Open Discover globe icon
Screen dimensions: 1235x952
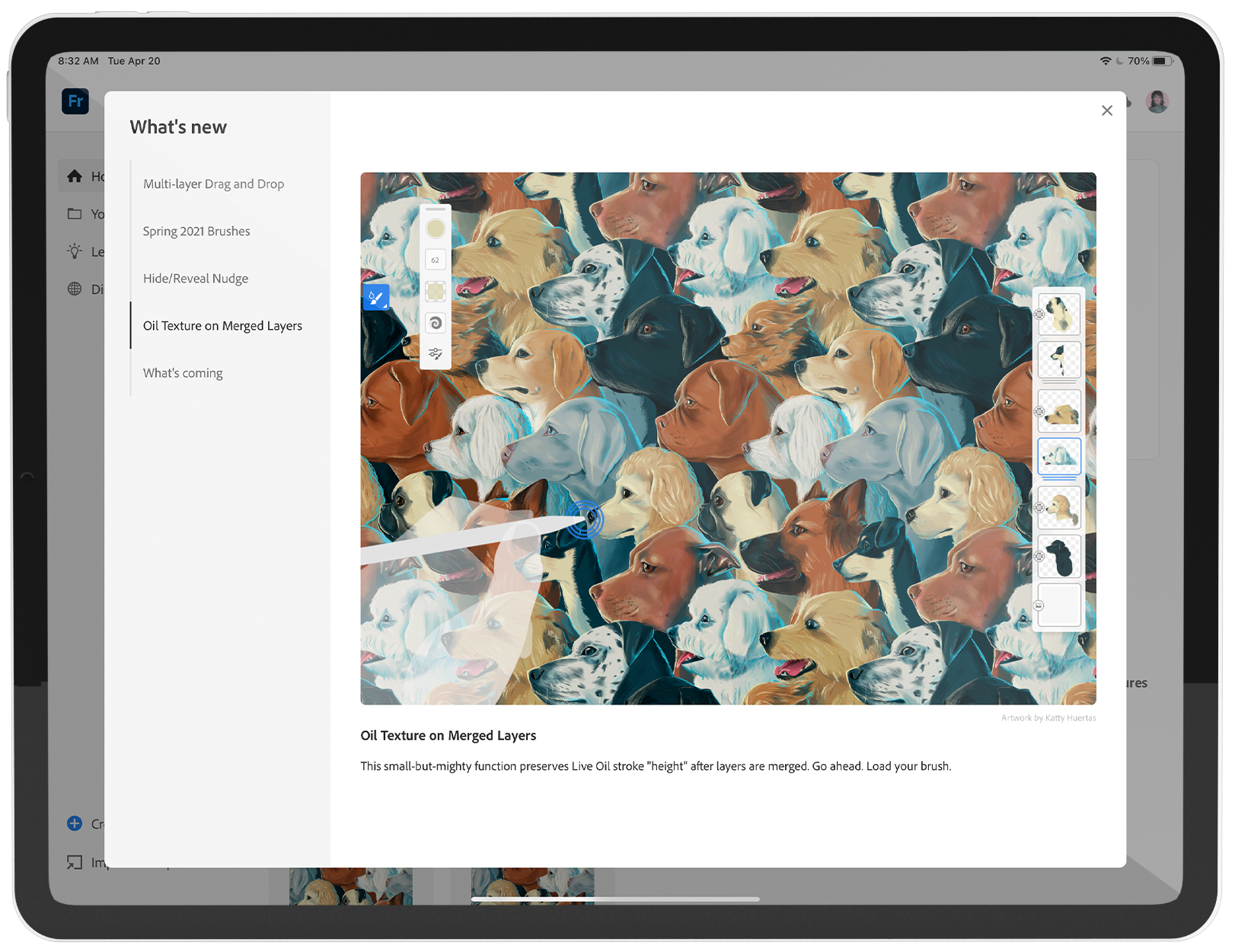click(x=75, y=289)
